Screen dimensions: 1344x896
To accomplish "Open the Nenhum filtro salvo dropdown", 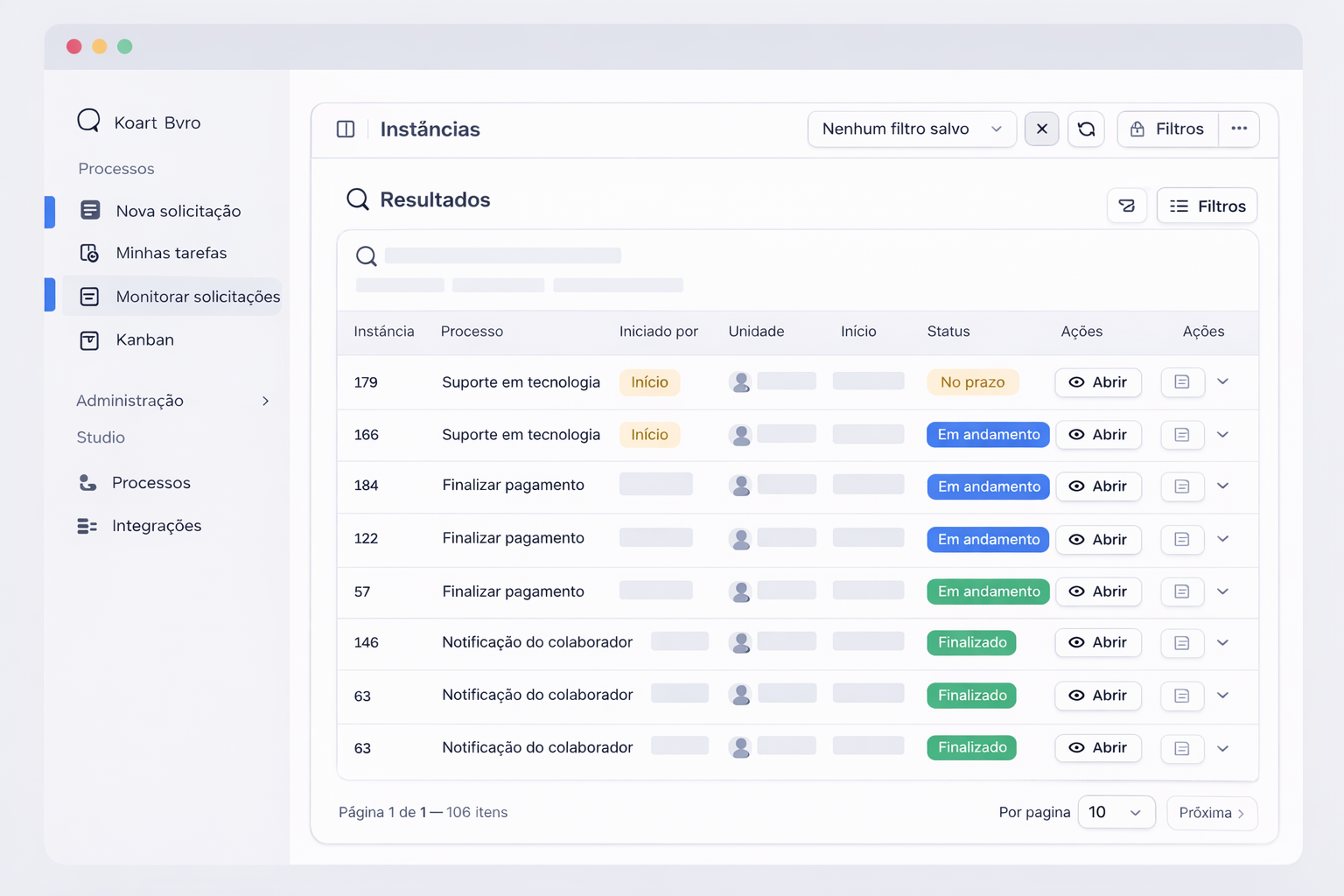I will point(911,129).
